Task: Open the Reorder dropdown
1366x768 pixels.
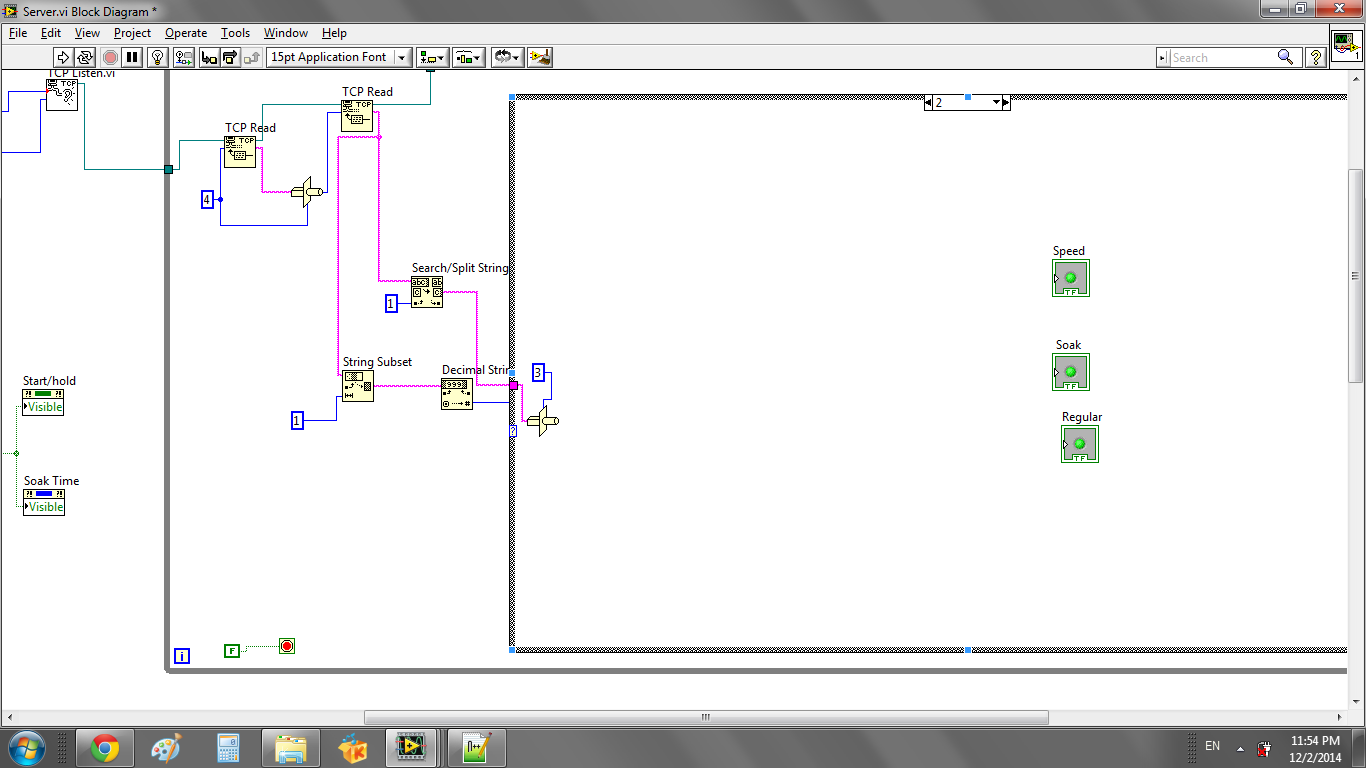Action: 508,58
